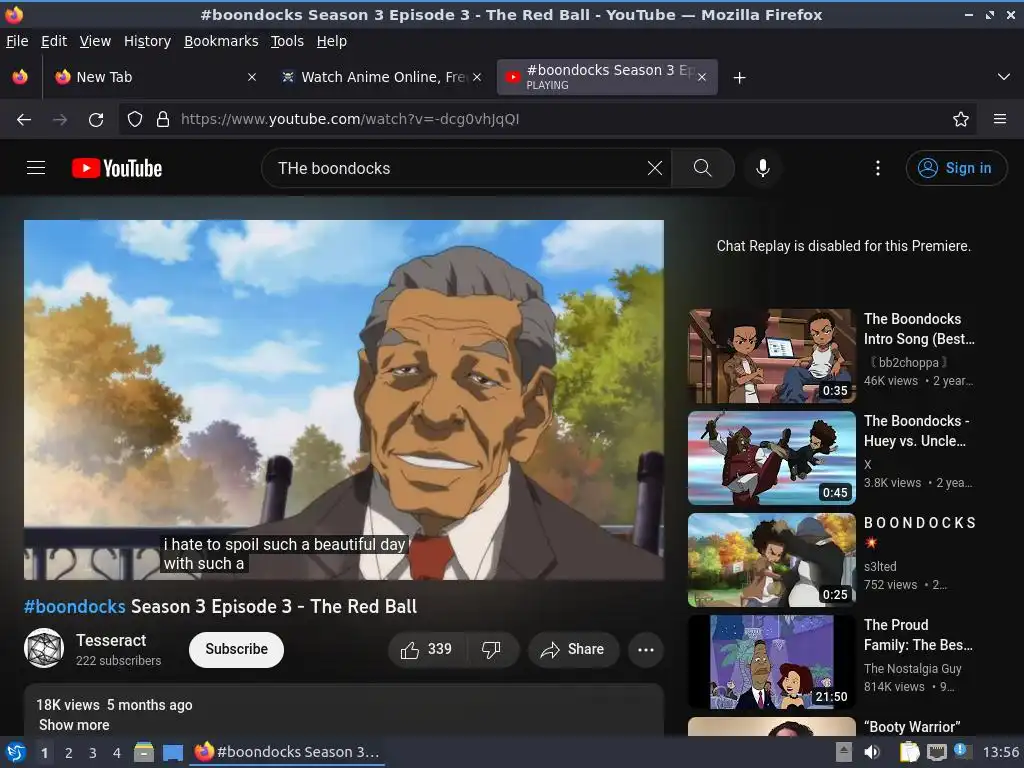The image size is (1024, 768).
Task: Open the network monitor tray icon
Action: (x=937, y=752)
